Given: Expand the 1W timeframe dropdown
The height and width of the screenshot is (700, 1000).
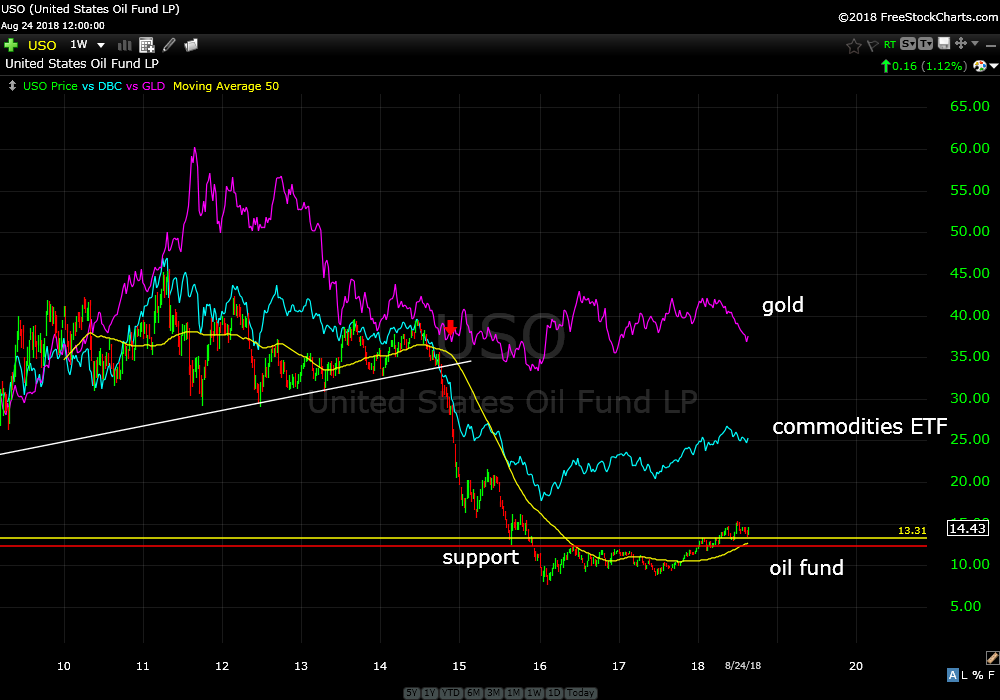Looking at the screenshot, I should [x=100, y=45].
